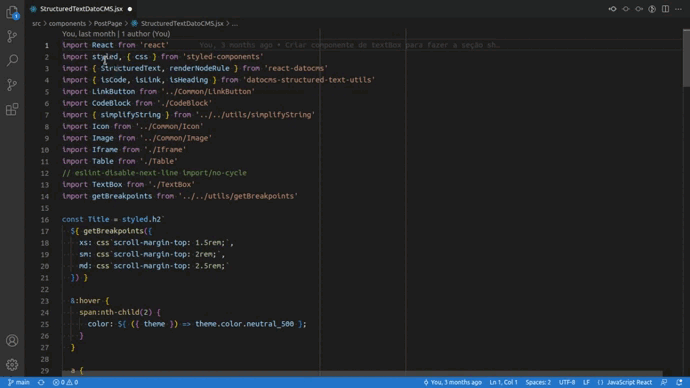690x388 pixels.
Task: Click the '...' breadcrumb symbol entry
Action: pos(235,23)
